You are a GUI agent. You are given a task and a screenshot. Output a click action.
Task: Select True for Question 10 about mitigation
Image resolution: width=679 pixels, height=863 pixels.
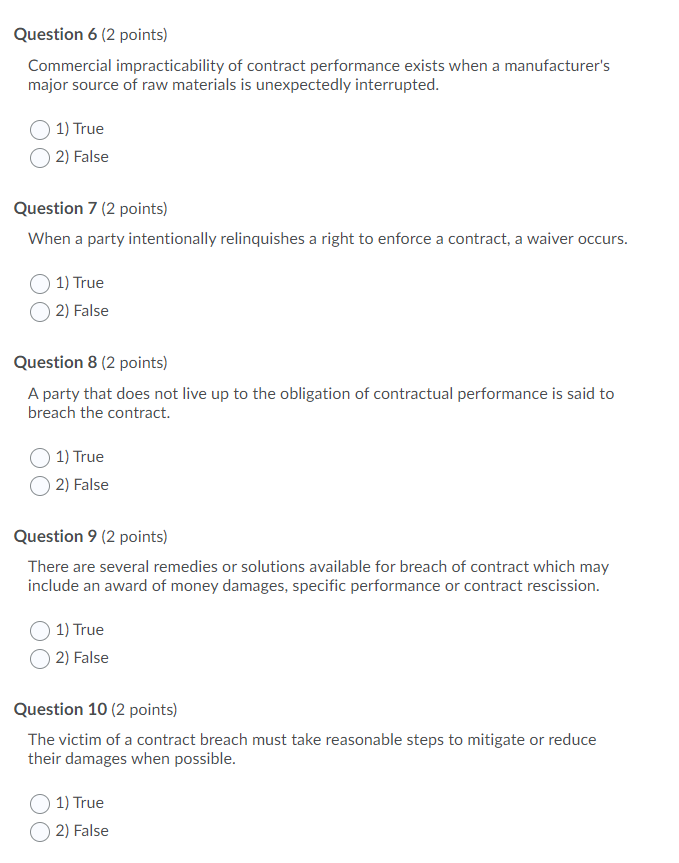[40, 803]
